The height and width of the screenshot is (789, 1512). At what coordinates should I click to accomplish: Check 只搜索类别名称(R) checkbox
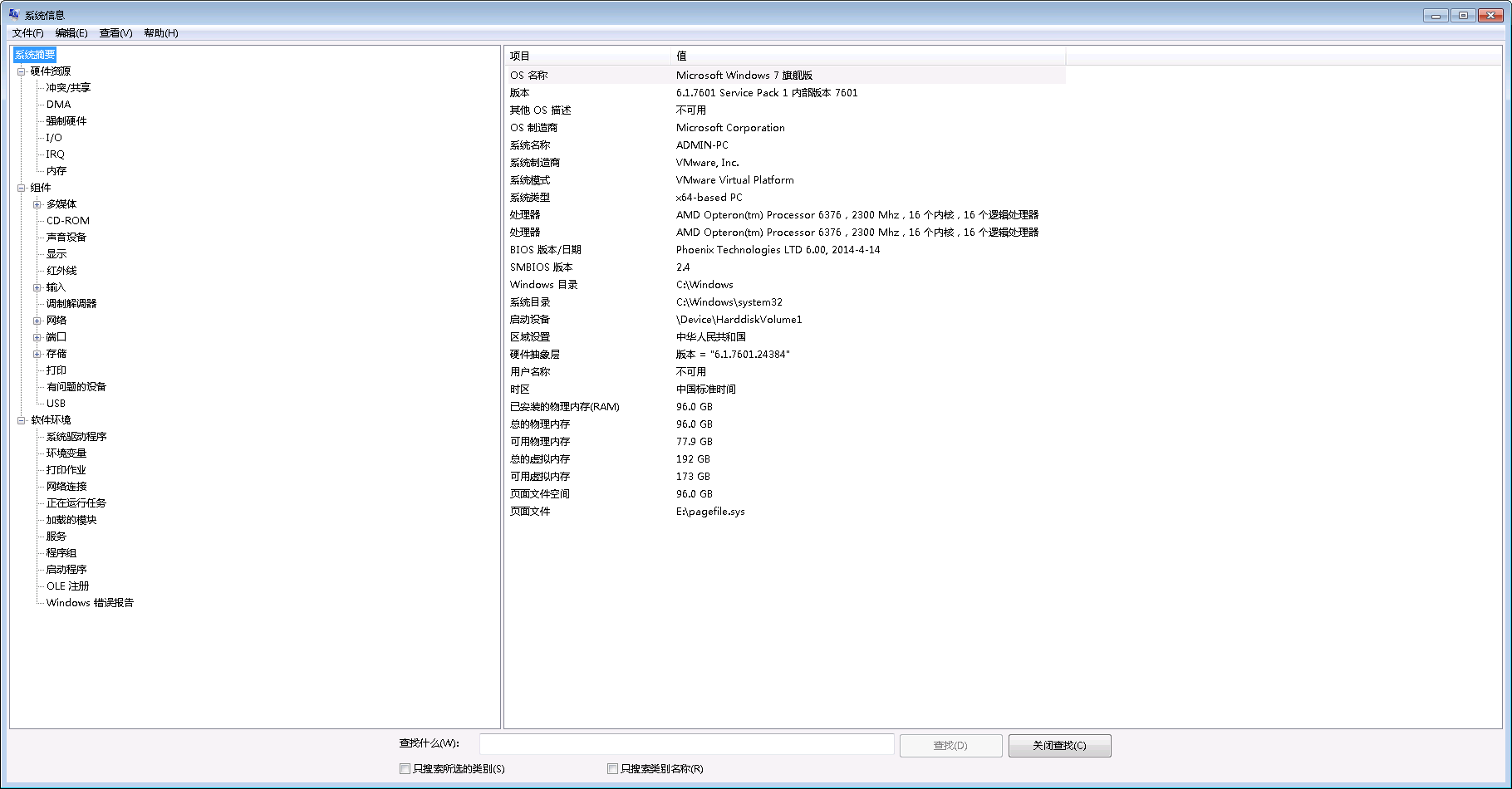pos(613,769)
